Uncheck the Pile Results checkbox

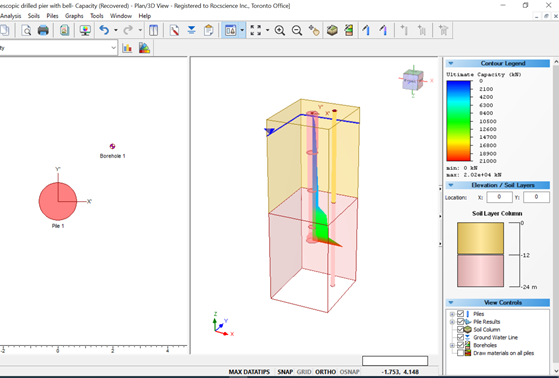pos(460,322)
